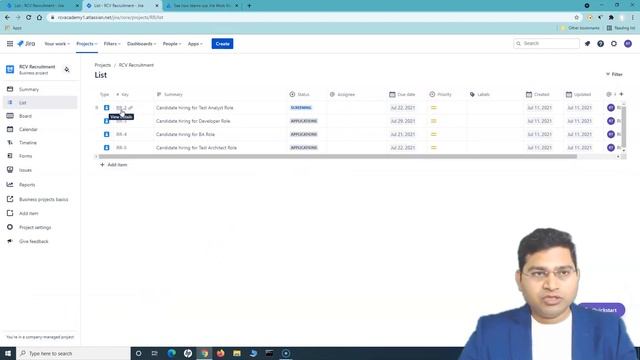Click the list vertical scrollbar
Screen dimensions: 640x360
coord(623,126)
